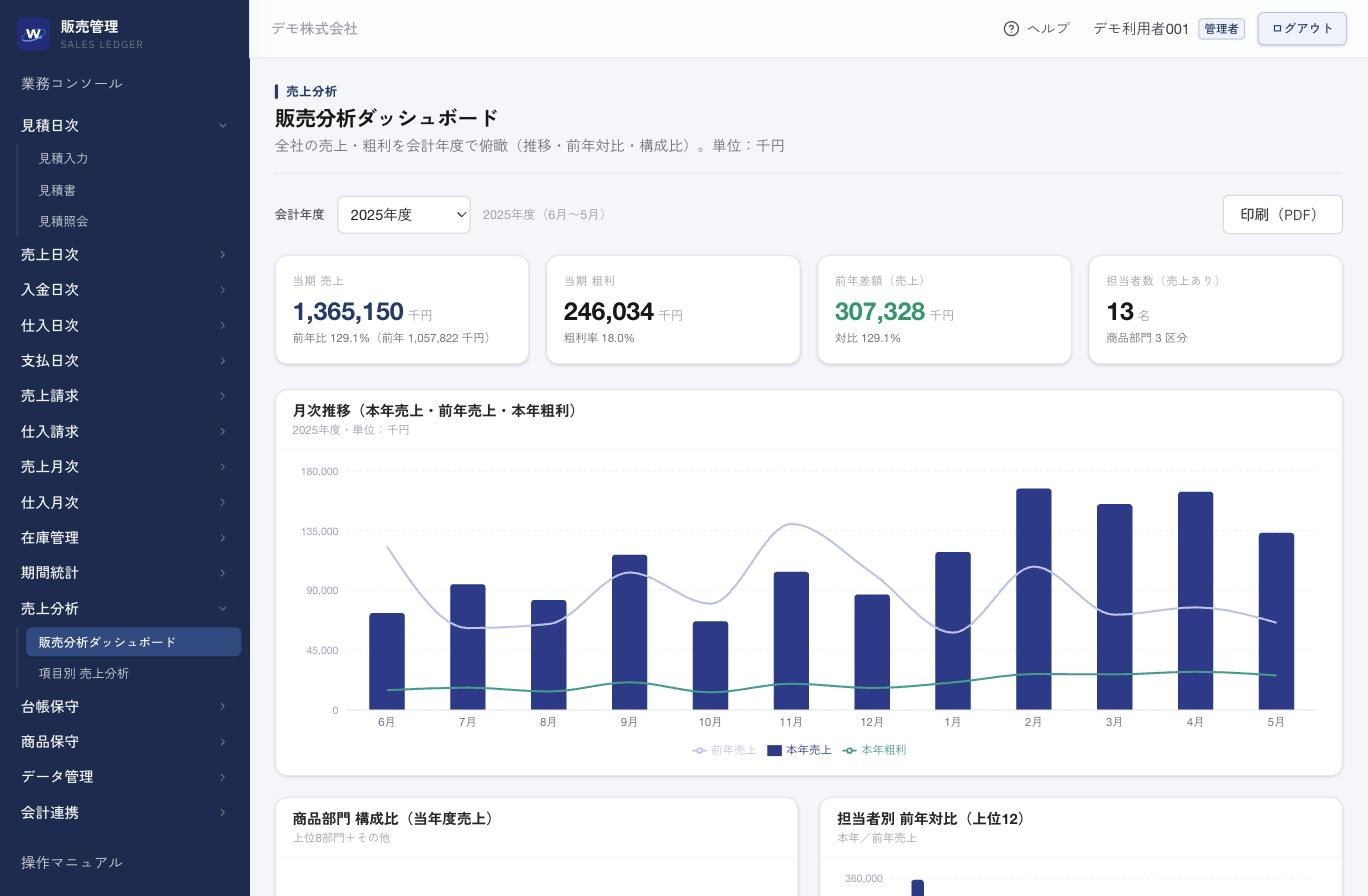The height and width of the screenshot is (896, 1368).
Task: Toggle 本年売上 series in chart legend
Action: (799, 750)
